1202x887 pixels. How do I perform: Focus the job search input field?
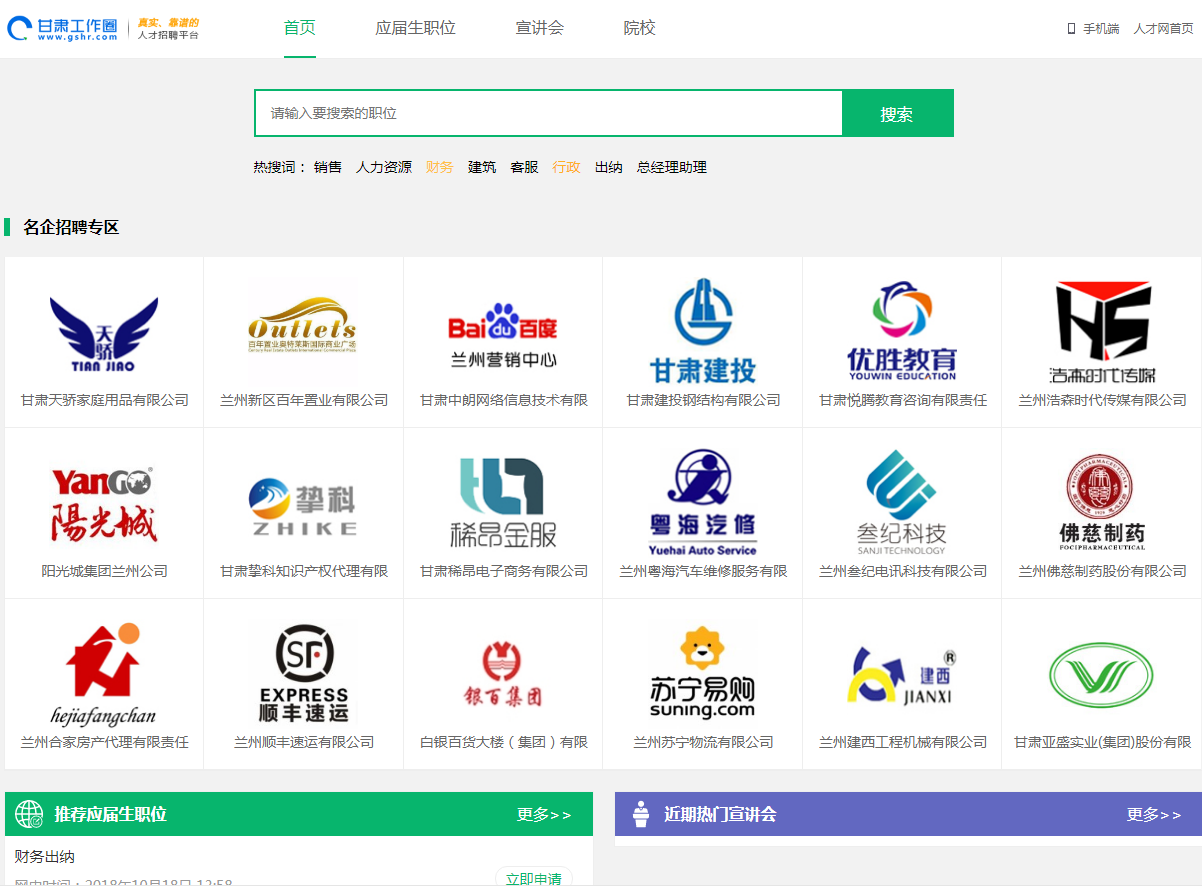(x=548, y=113)
